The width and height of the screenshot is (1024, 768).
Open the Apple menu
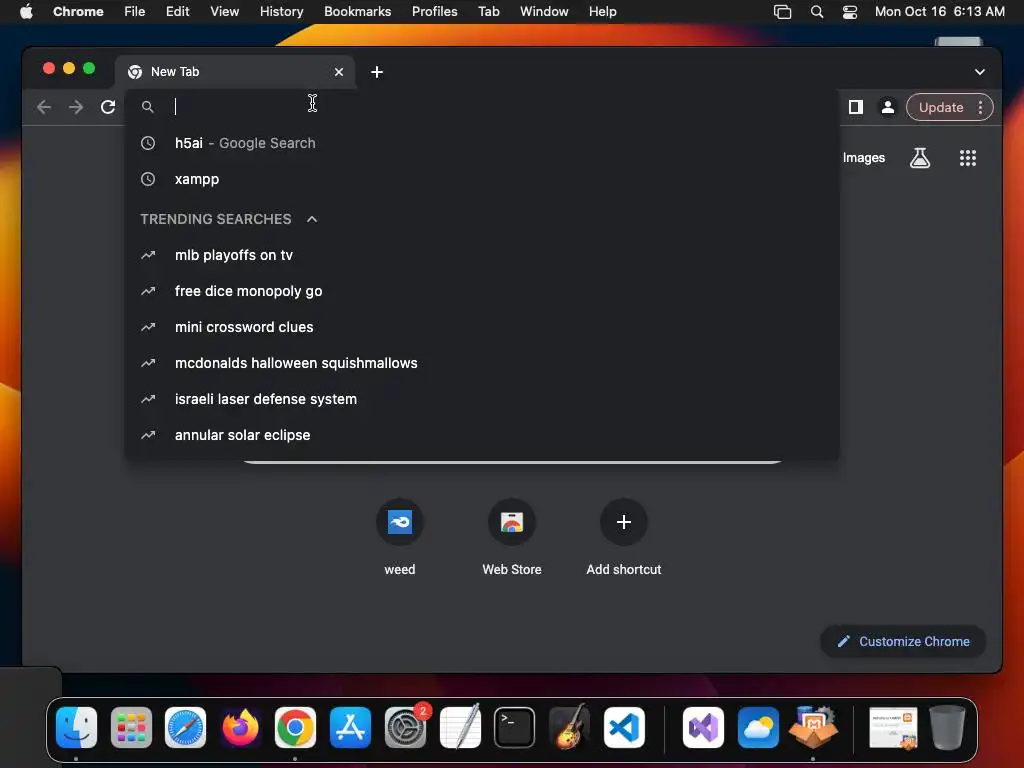pos(26,12)
